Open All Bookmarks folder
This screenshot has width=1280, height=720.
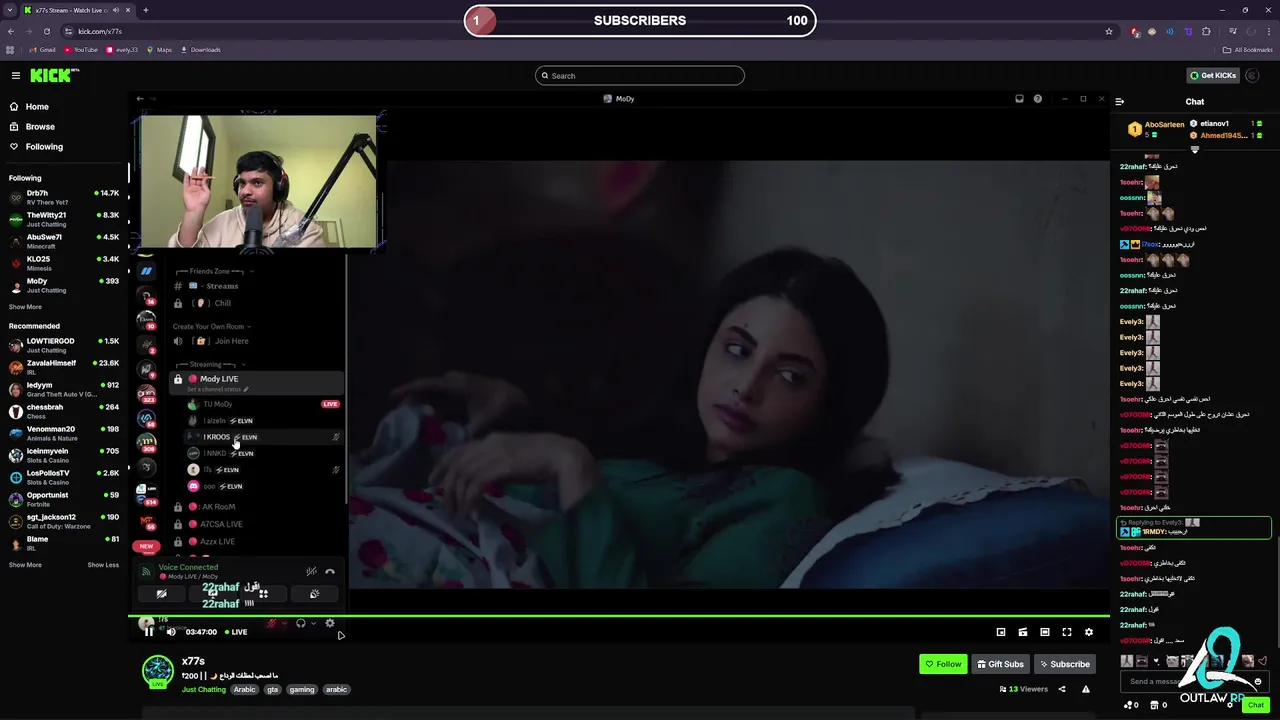tap(1248, 50)
